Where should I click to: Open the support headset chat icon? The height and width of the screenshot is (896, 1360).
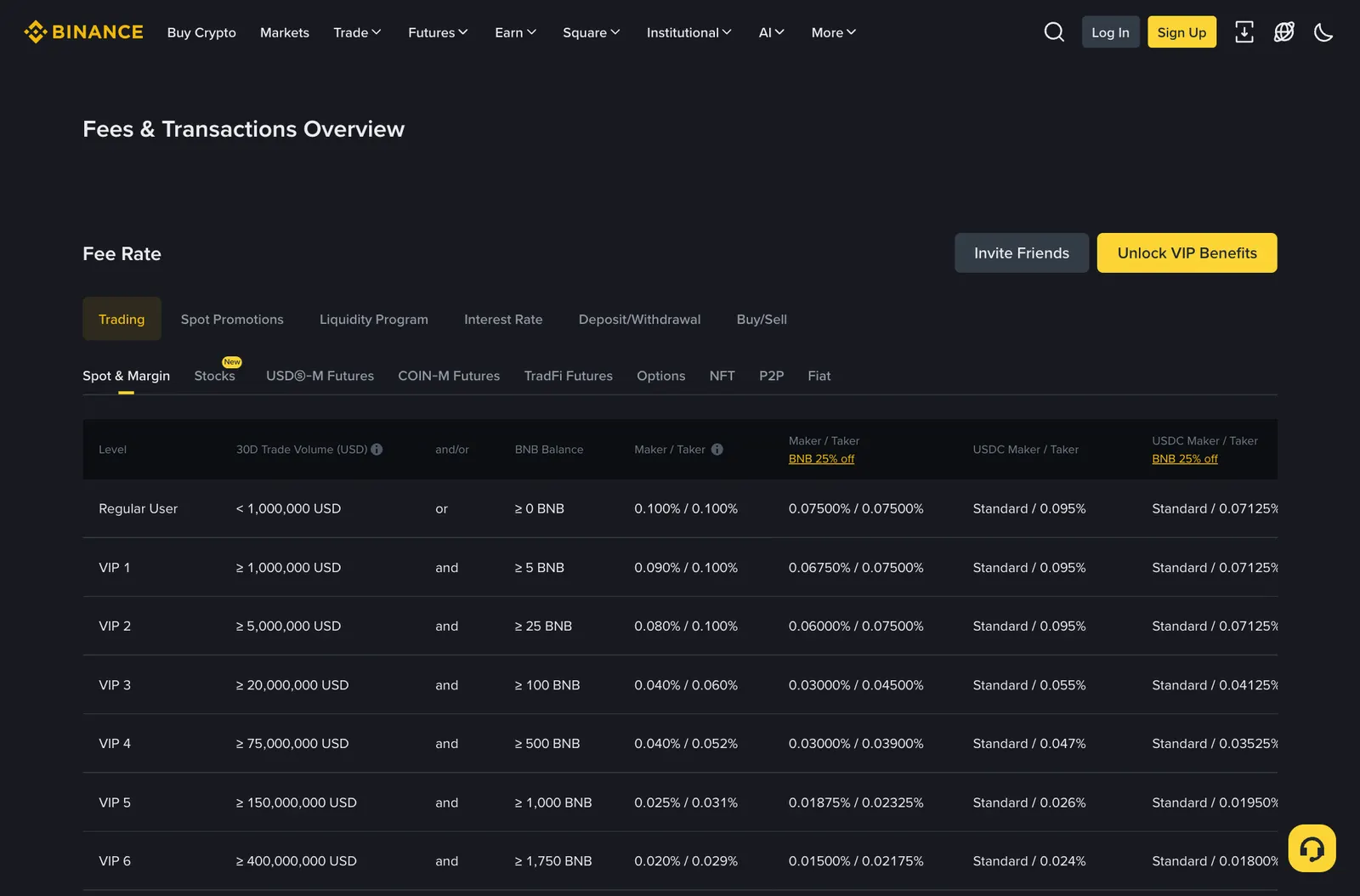pyautogui.click(x=1312, y=848)
